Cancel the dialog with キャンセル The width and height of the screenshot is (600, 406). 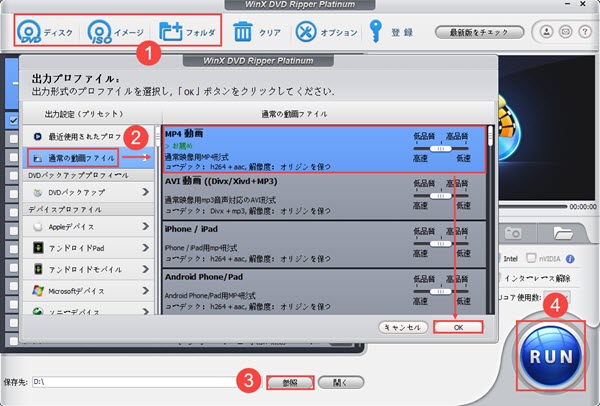[x=403, y=327]
